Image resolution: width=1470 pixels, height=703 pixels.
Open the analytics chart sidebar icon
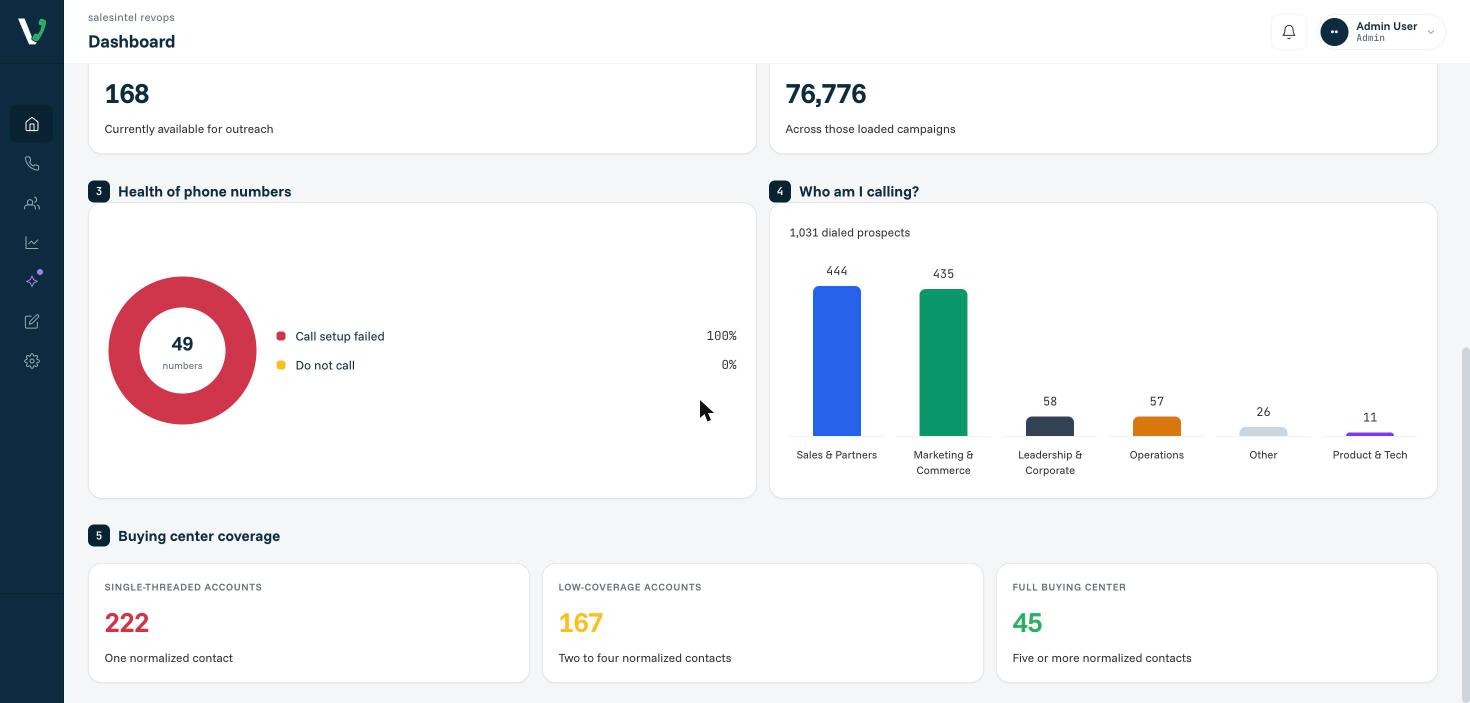(32, 243)
